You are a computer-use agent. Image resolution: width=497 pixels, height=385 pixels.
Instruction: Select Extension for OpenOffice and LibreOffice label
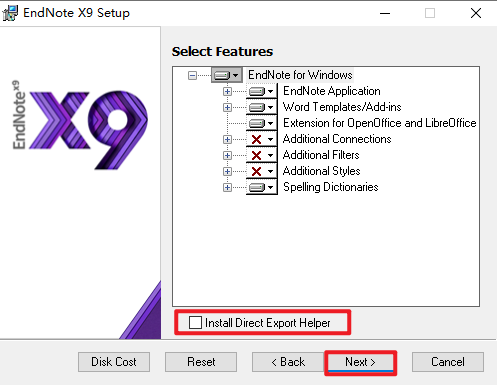coord(380,123)
